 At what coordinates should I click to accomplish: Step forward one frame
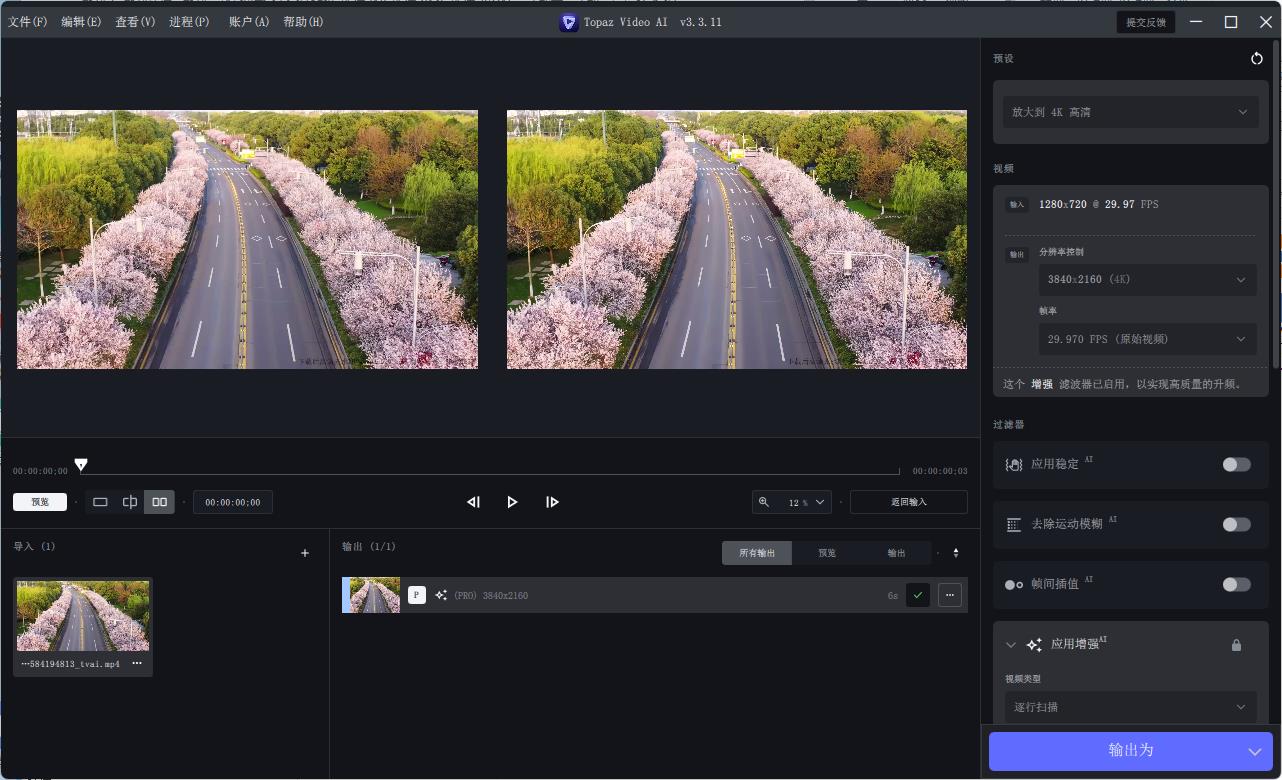pos(552,502)
